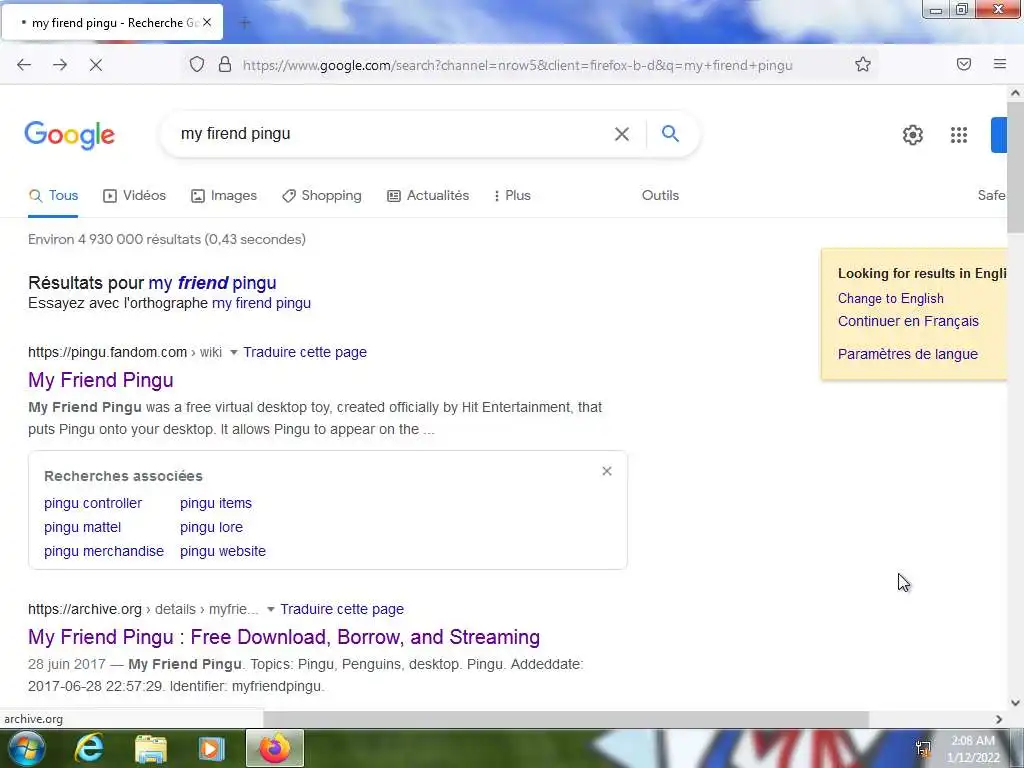Search related 'pingu mattel'

point(82,527)
